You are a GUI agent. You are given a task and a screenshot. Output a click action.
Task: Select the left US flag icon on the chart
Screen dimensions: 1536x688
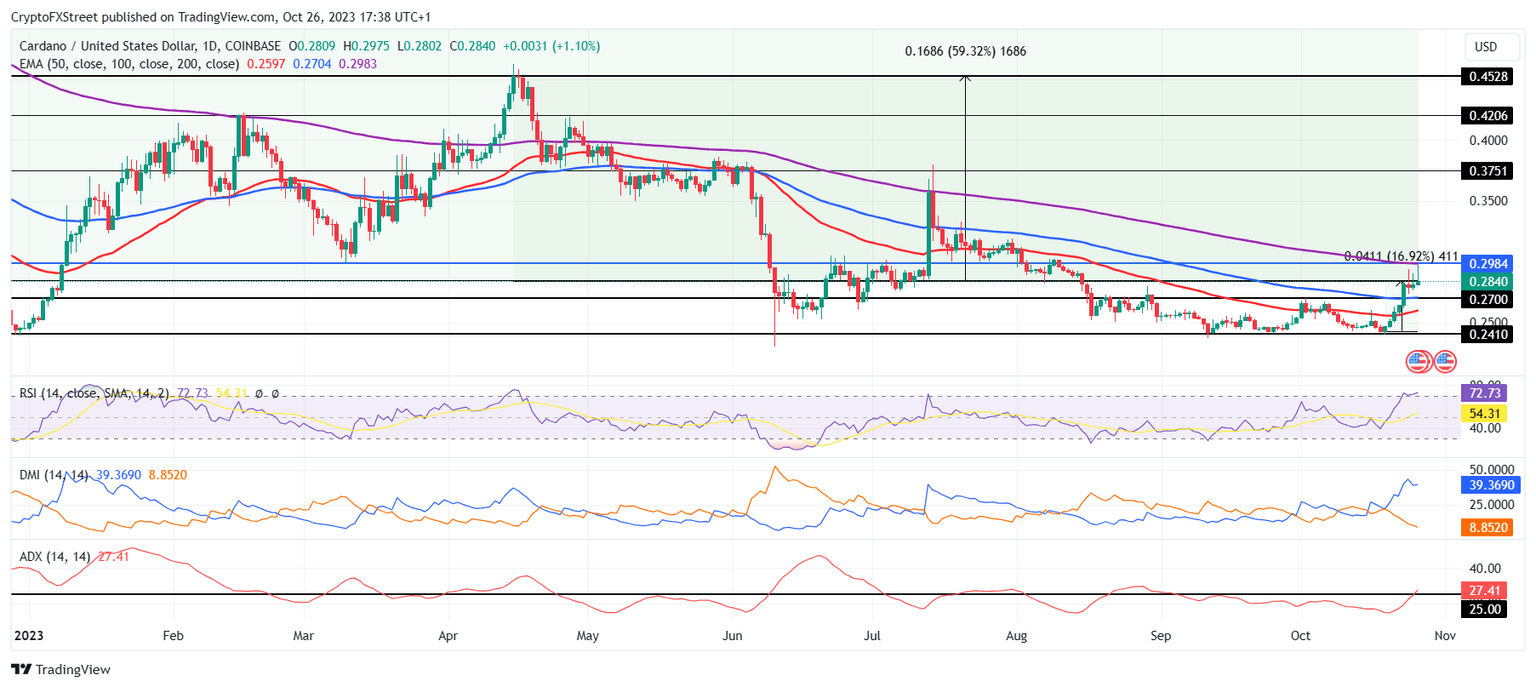1416,360
